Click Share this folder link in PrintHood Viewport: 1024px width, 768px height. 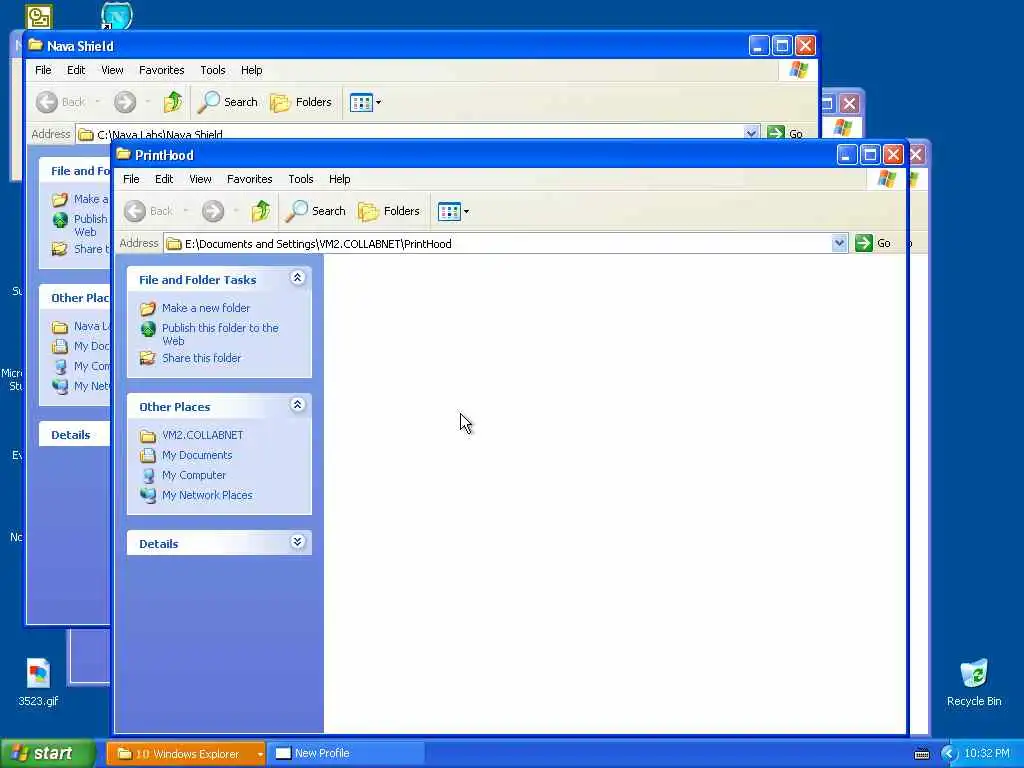(x=201, y=358)
